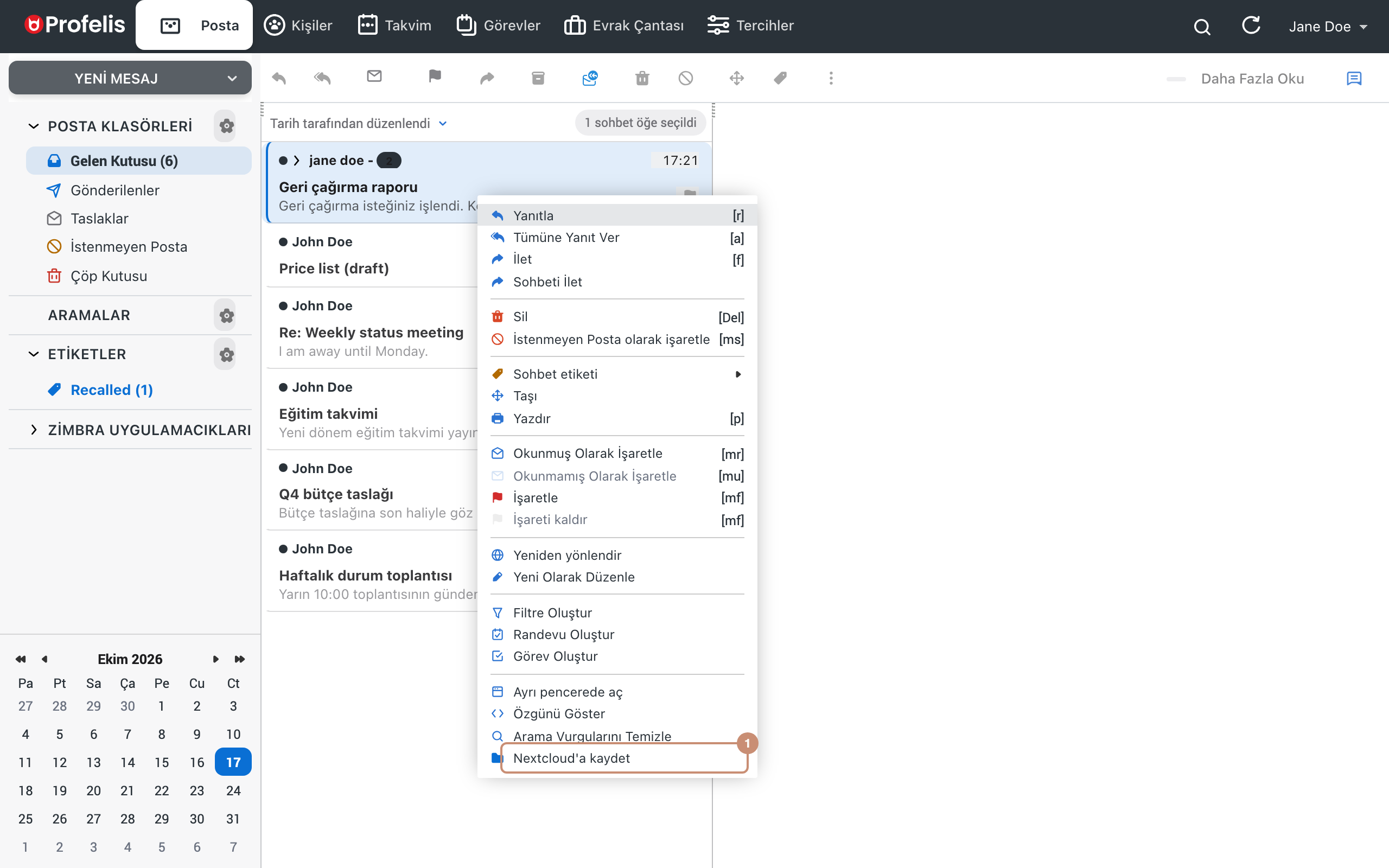Choose Sil in the context menu
The width and height of the screenshot is (1389, 868).
pyautogui.click(x=617, y=316)
